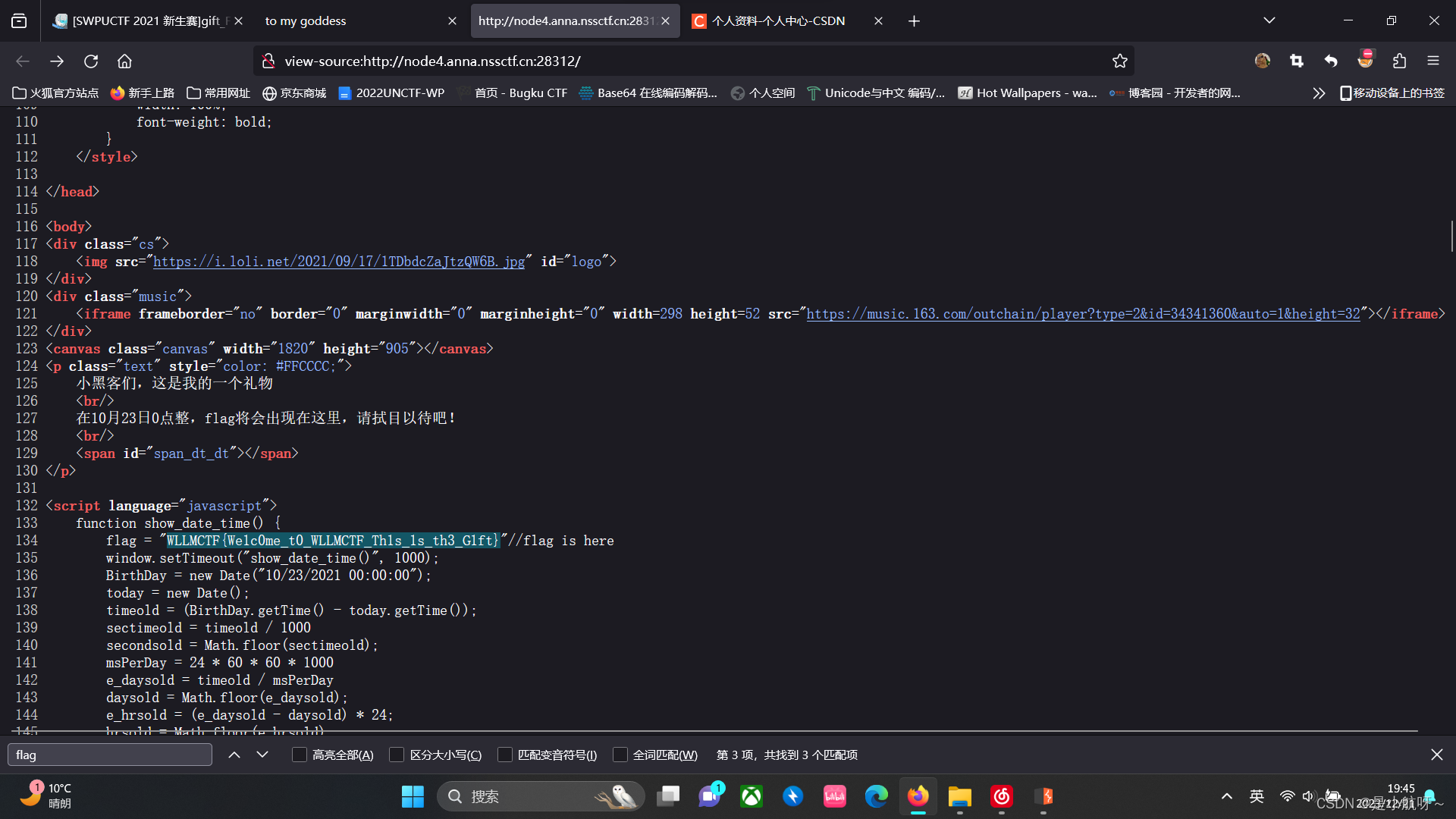Switch to the CSDN personal profile tab
The image size is (1456, 819).
point(781,20)
